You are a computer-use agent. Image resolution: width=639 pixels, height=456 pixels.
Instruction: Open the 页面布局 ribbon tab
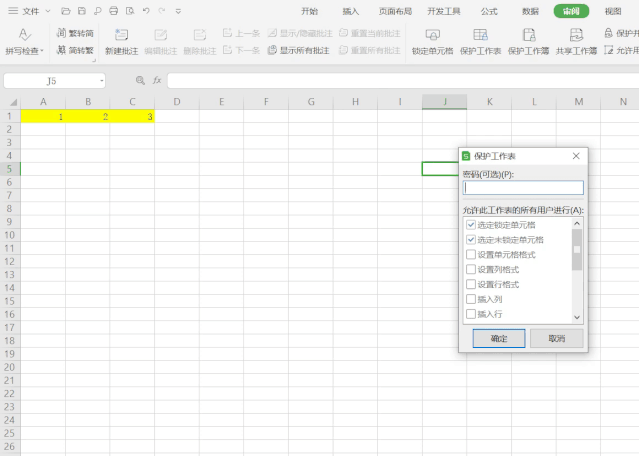pyautogui.click(x=394, y=11)
